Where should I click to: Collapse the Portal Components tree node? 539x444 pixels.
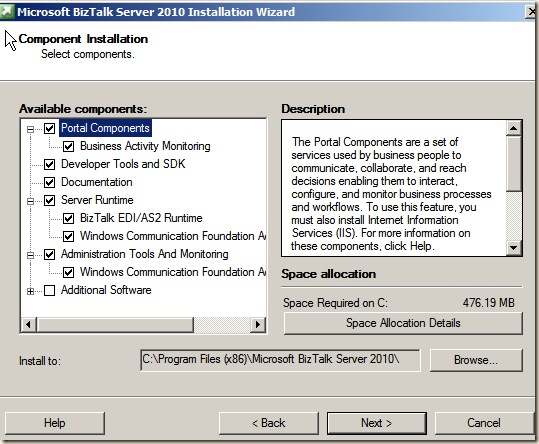pos(31,130)
